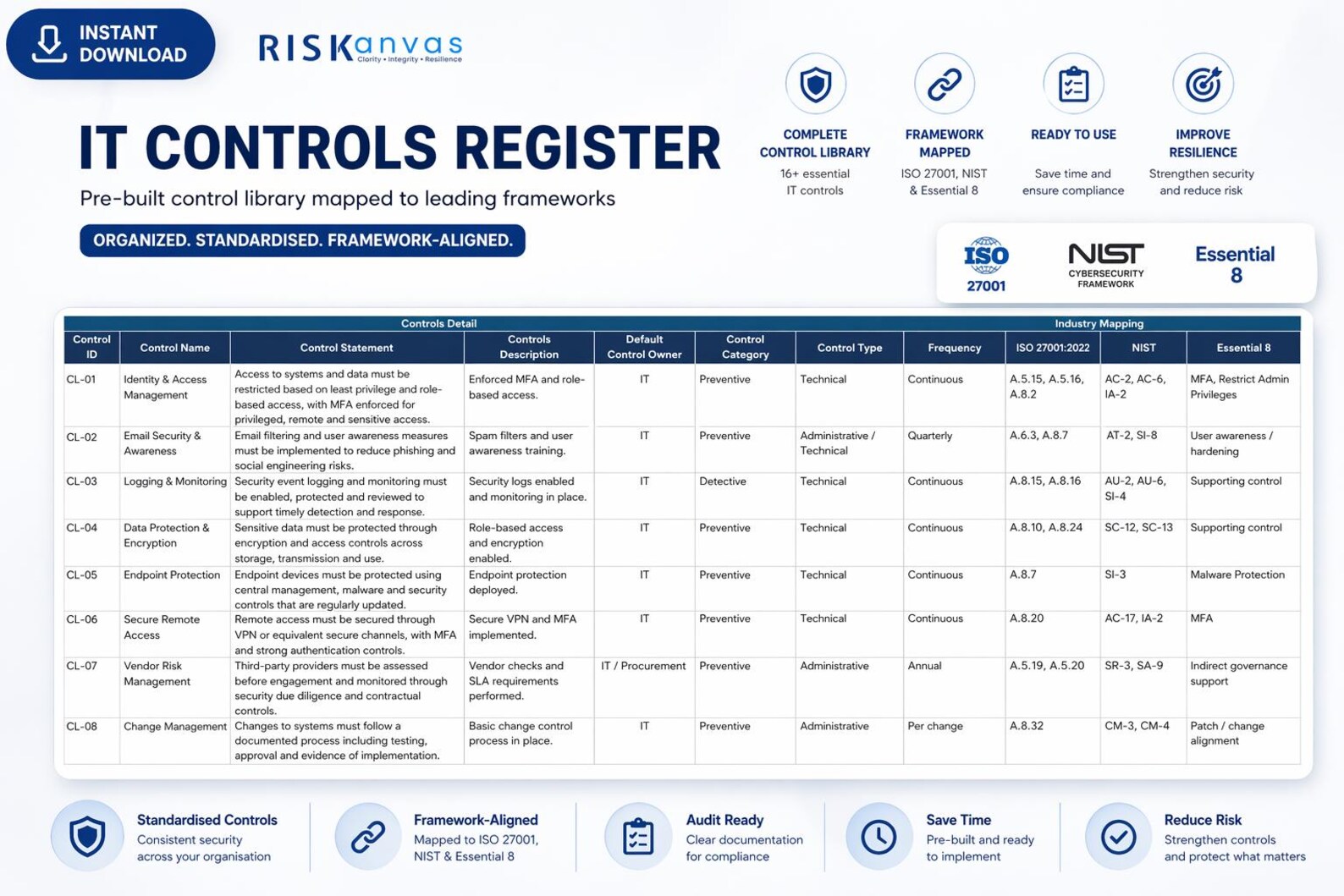Click the Essential 8 logo
Viewport: 1344px width, 896px height.
point(1235,264)
